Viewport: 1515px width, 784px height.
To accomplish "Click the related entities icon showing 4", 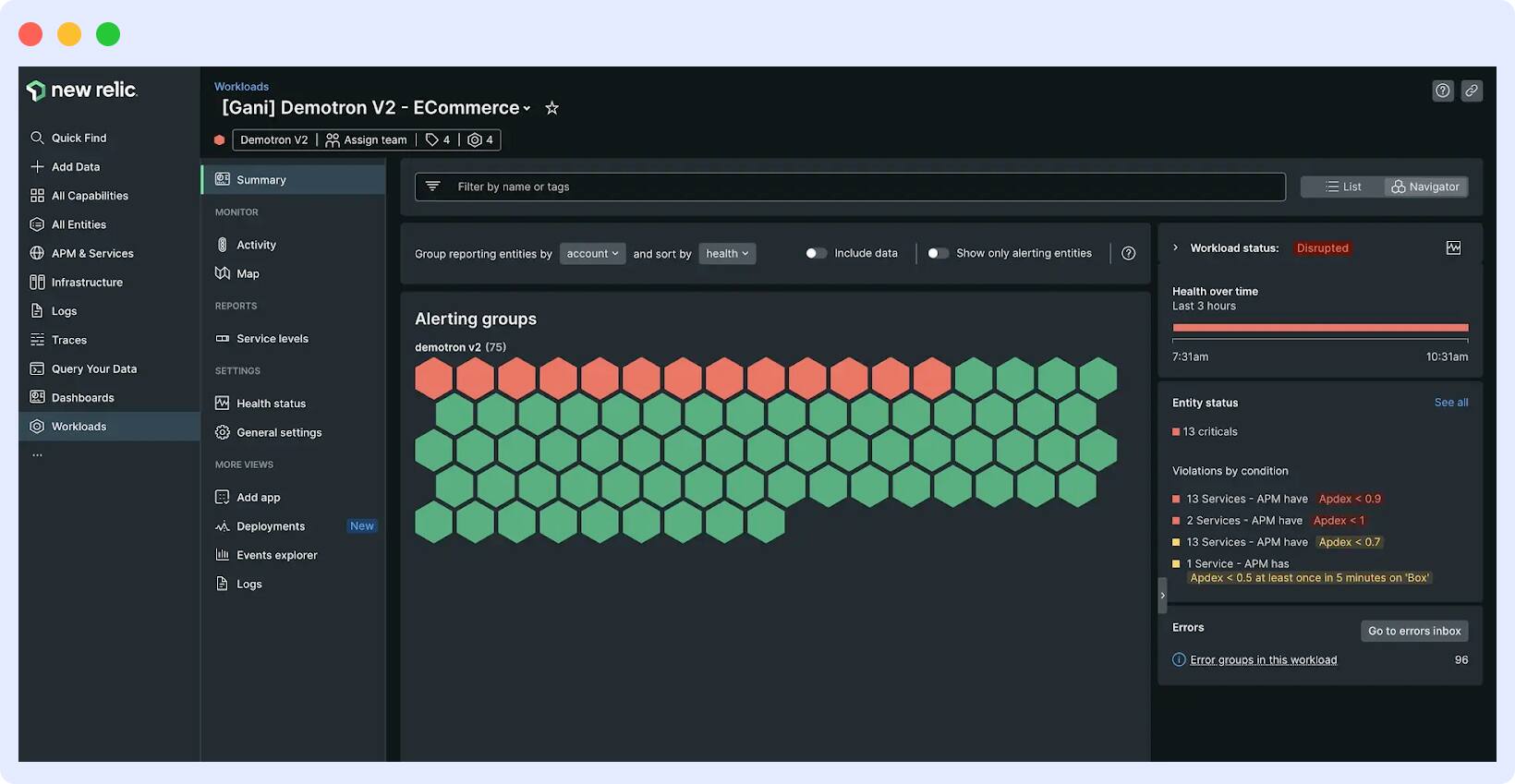I will [475, 139].
